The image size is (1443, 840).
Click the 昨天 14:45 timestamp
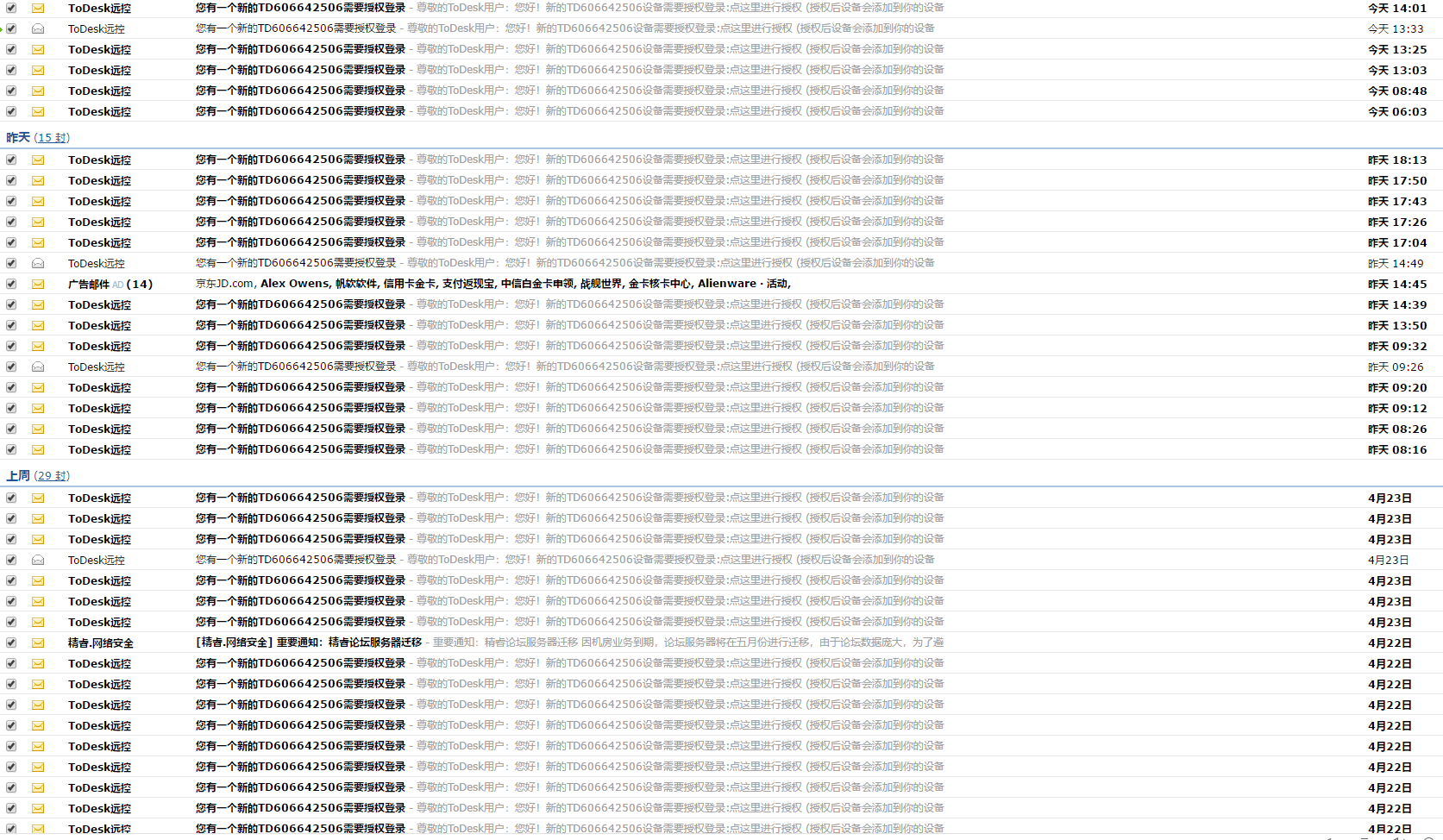[x=1397, y=284]
